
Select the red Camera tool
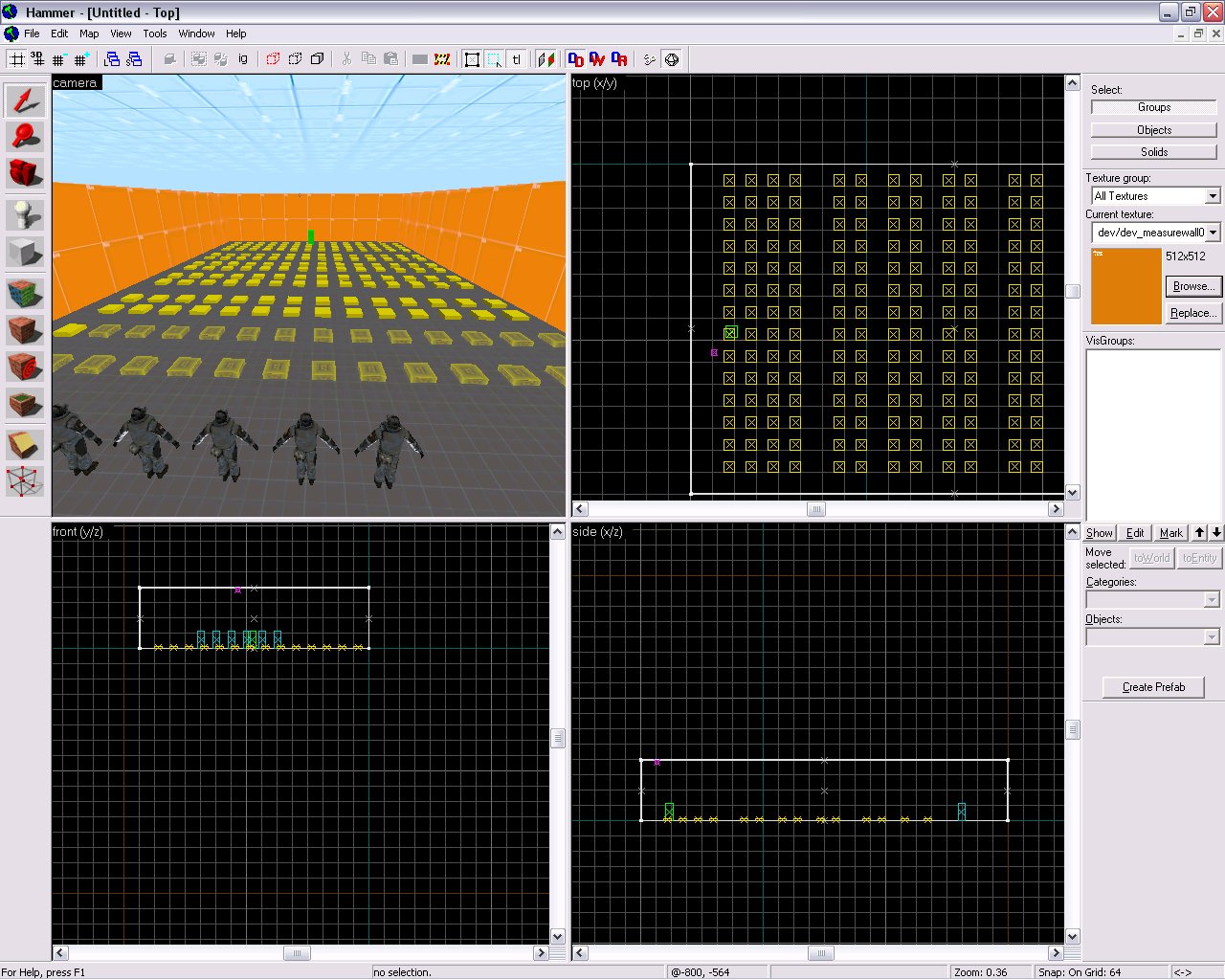pyautogui.click(x=25, y=173)
